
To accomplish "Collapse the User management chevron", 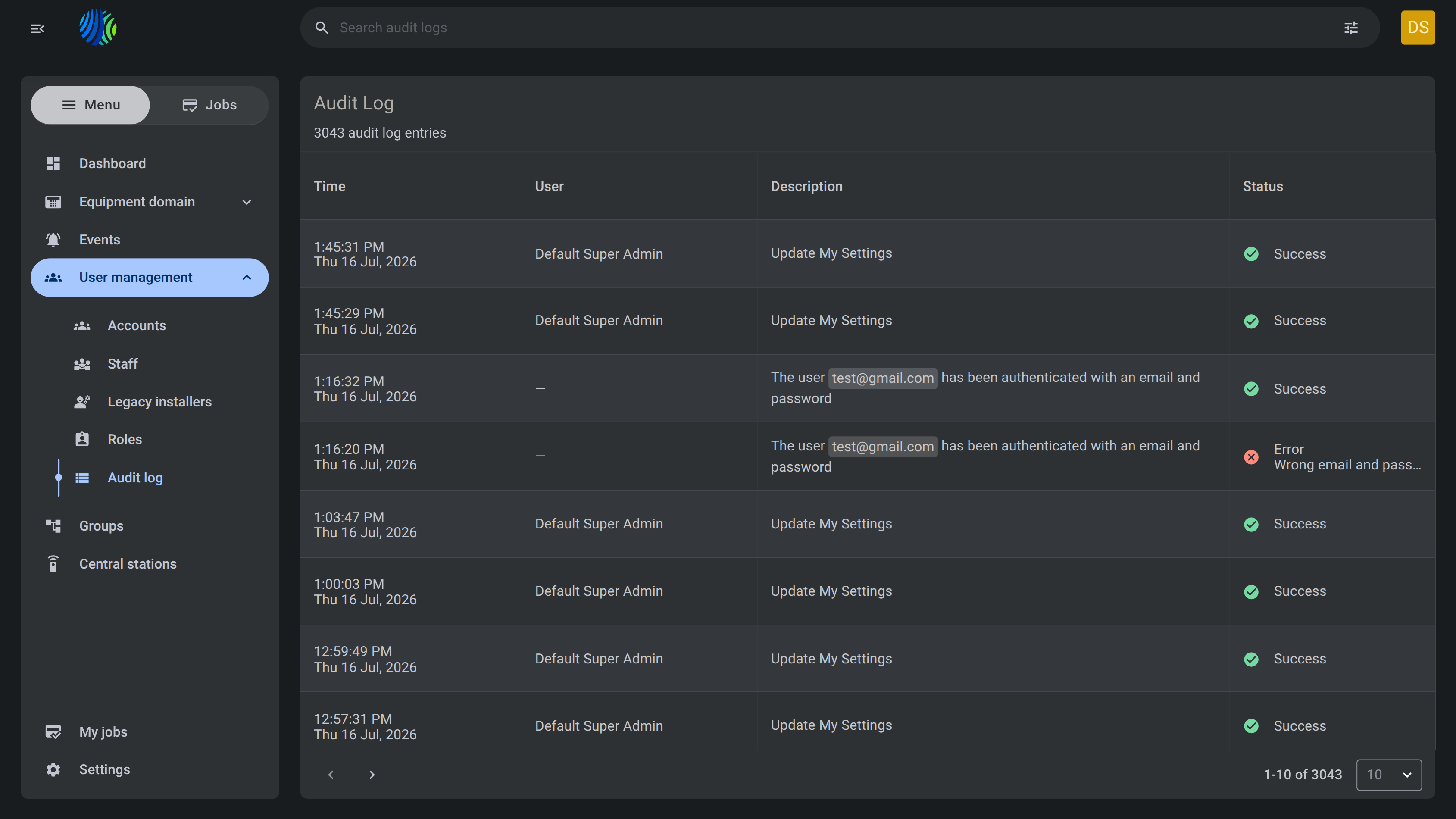I will tap(247, 278).
